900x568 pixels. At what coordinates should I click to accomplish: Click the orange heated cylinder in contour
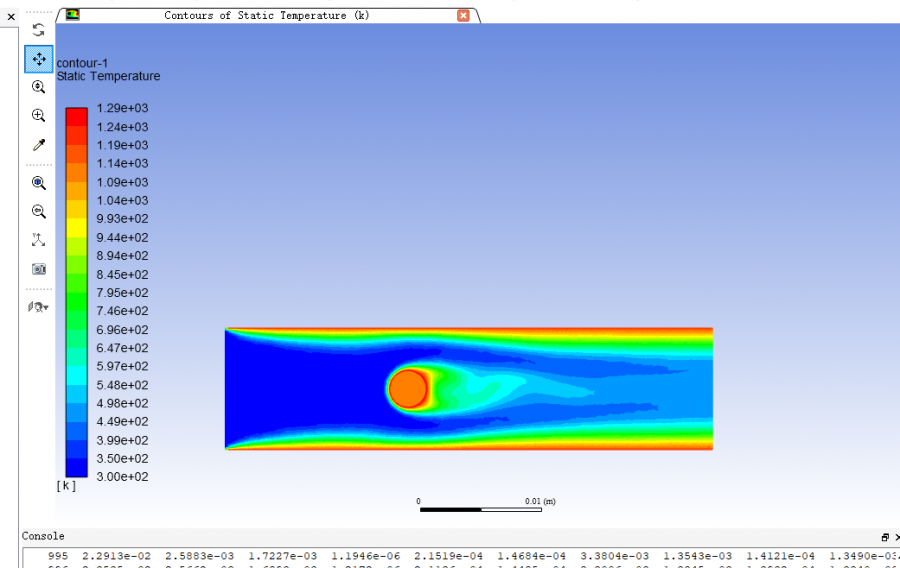click(408, 389)
